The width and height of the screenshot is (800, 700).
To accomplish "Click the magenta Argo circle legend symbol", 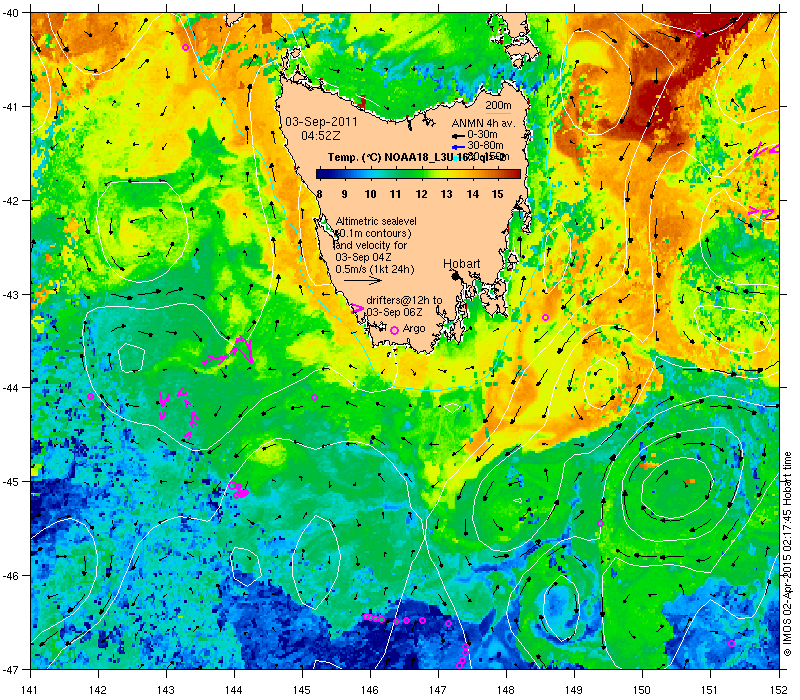I will tap(394, 330).
